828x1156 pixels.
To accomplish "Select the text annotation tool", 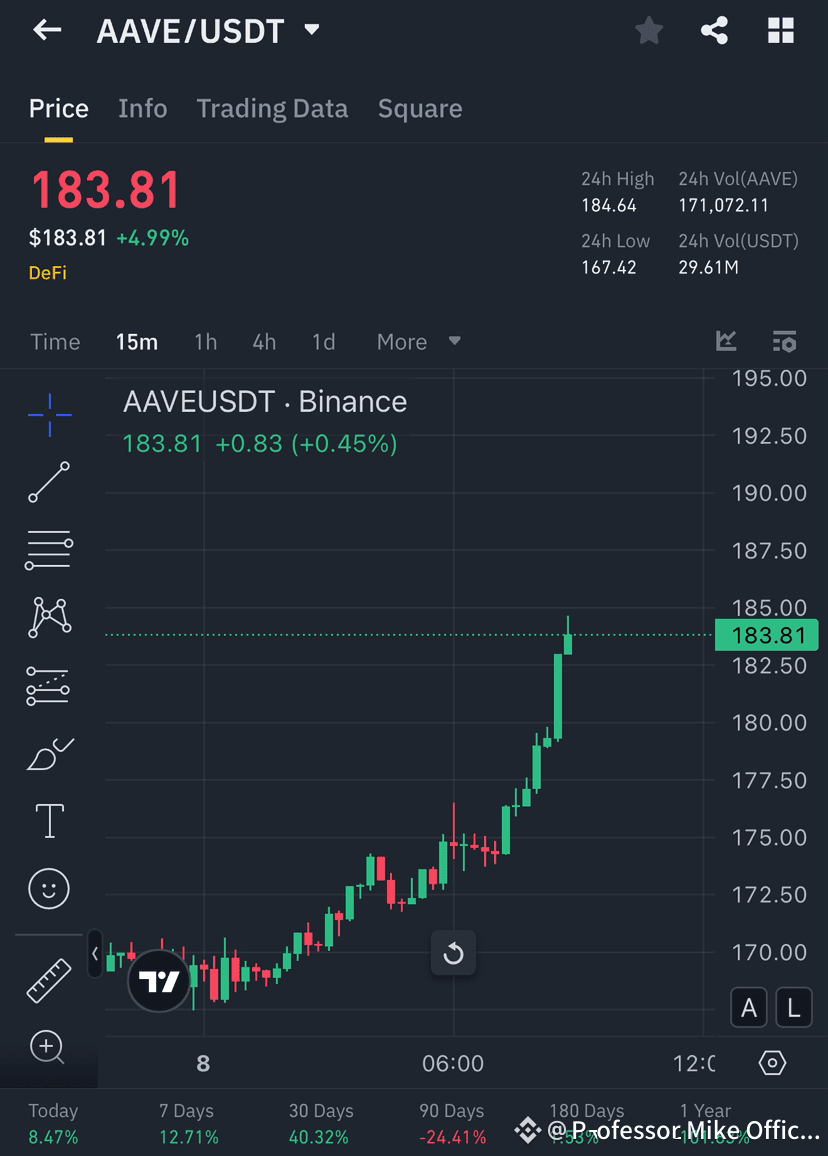I will (48, 820).
